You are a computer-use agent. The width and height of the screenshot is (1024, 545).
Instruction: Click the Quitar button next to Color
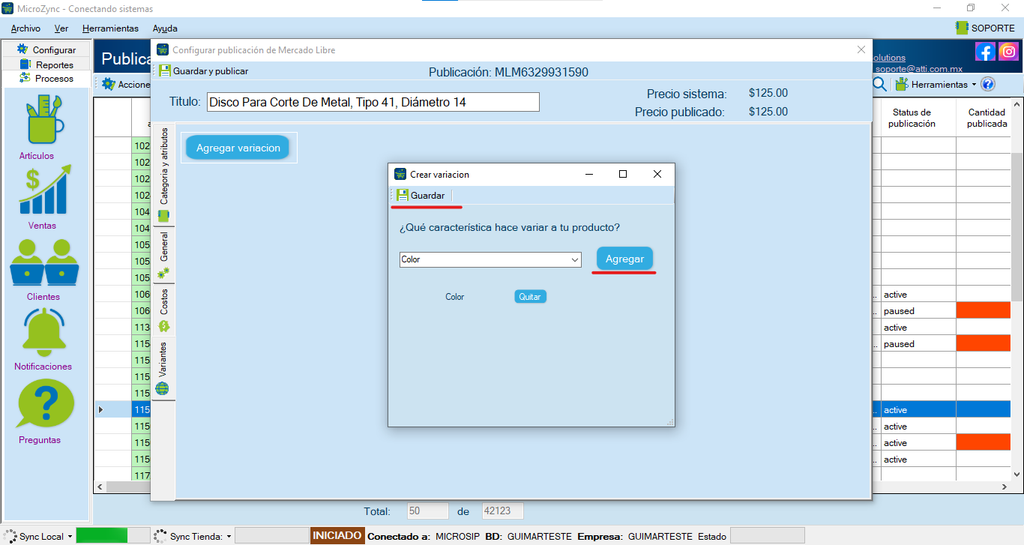(530, 296)
